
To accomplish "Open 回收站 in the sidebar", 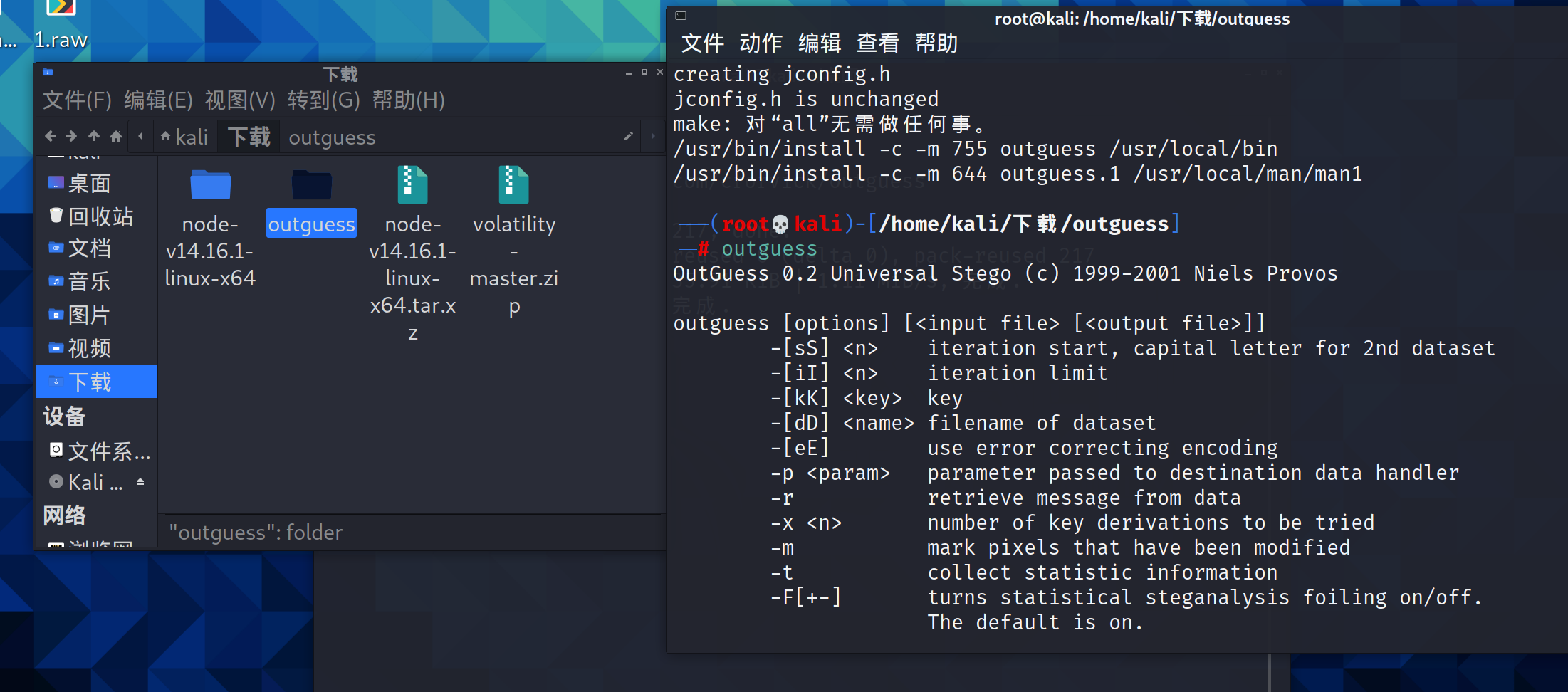I will click(96, 216).
